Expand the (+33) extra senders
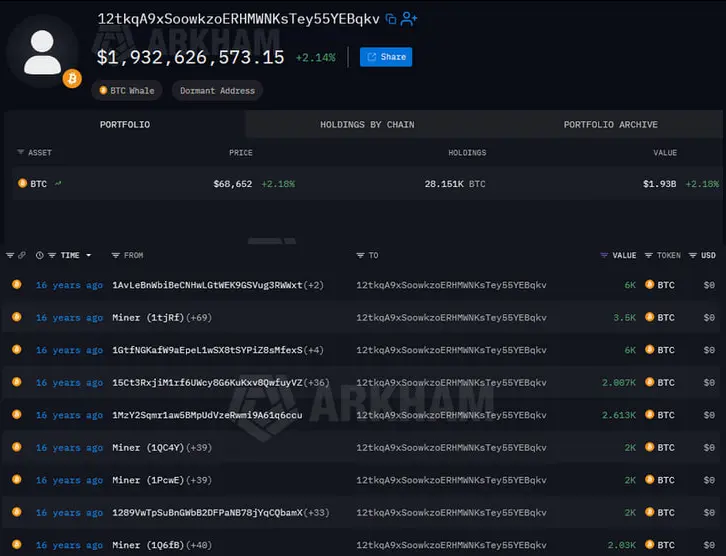Viewport: 726px width, 556px height. (x=317, y=512)
